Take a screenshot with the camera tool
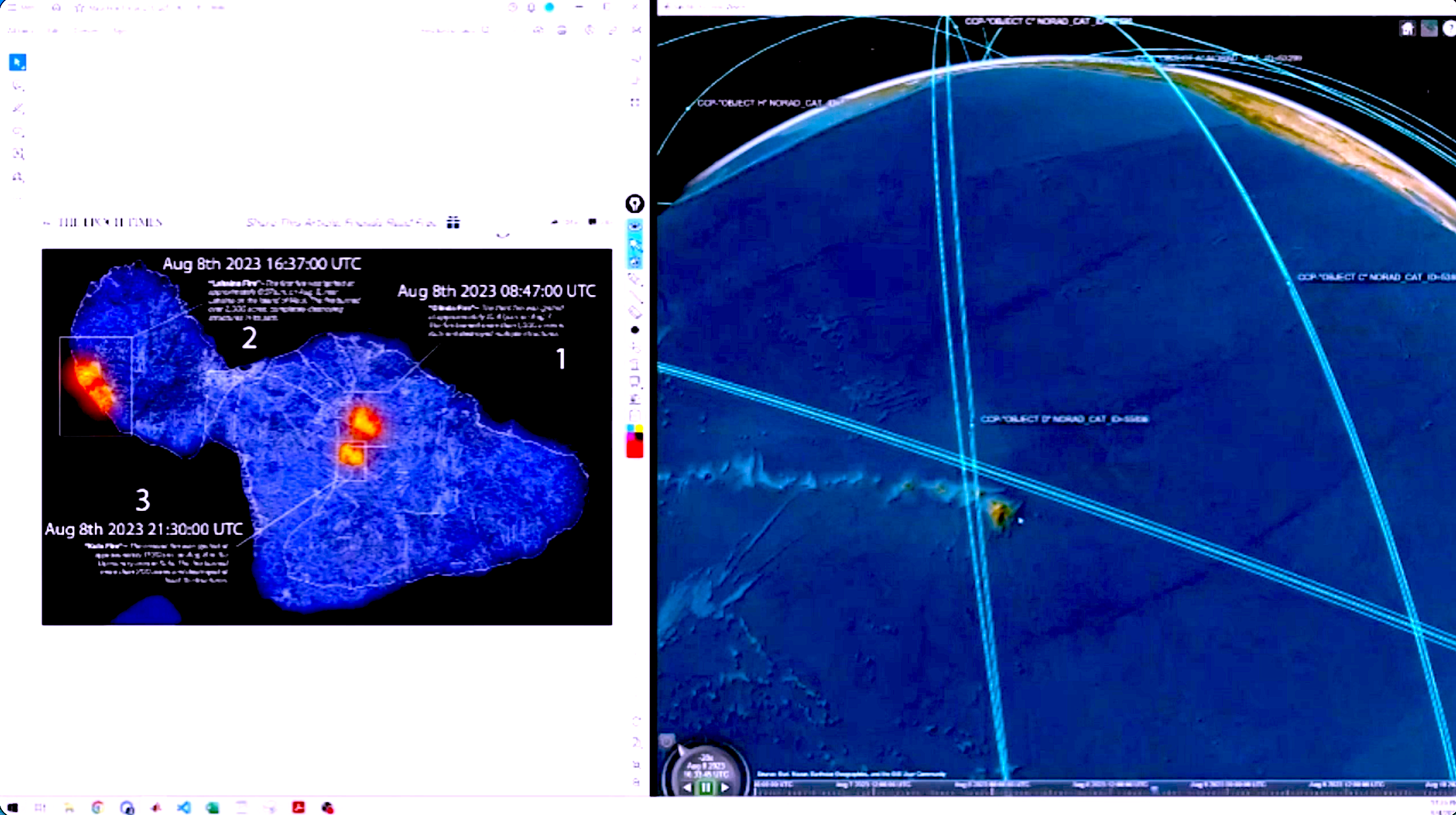Image resolution: width=1456 pixels, height=815 pixels. (x=634, y=262)
